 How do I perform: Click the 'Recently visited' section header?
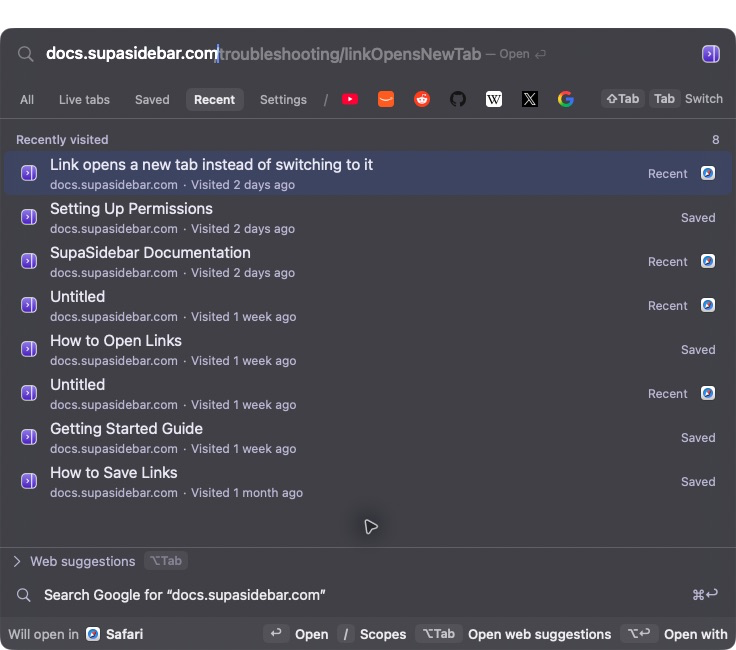click(x=62, y=140)
